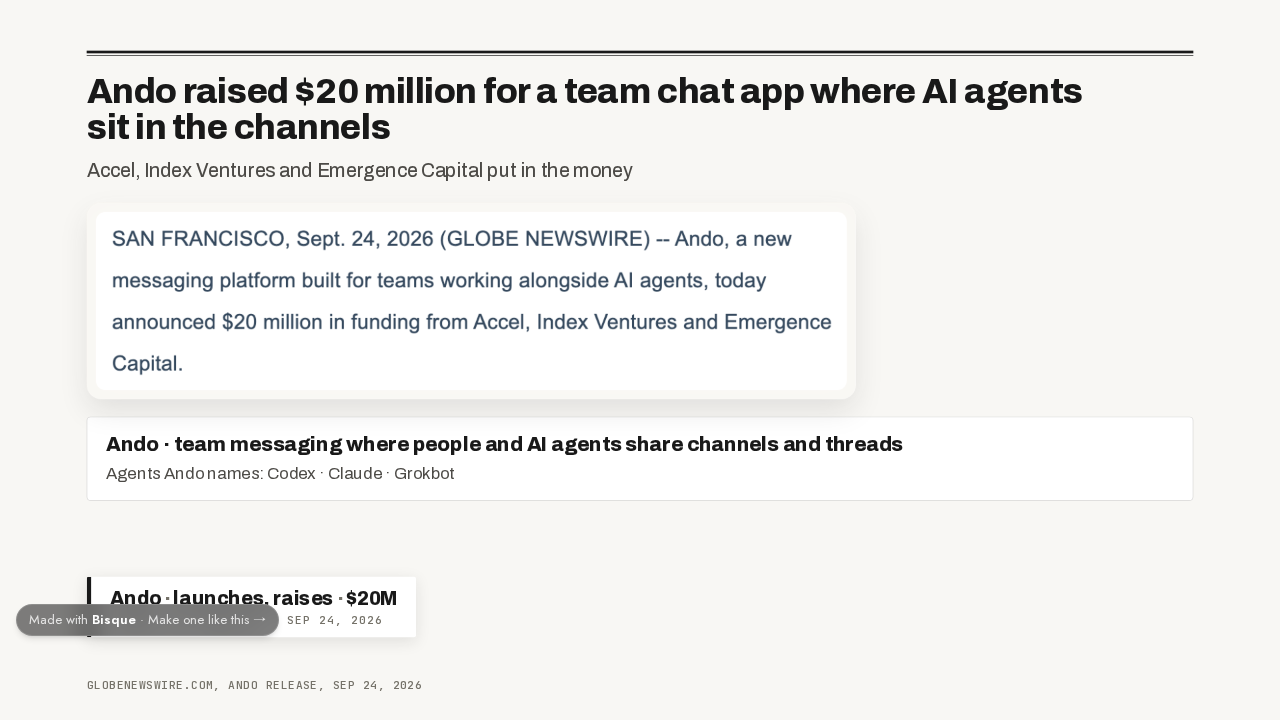Click the GLOBENEWSWIRE.COM source footer

255,686
